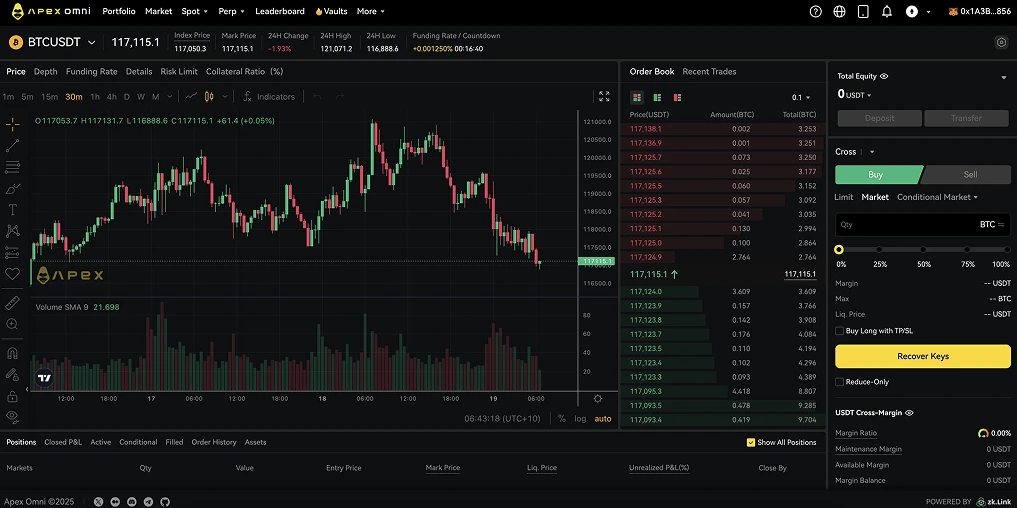Click the TradingView logo icon

coord(44,378)
